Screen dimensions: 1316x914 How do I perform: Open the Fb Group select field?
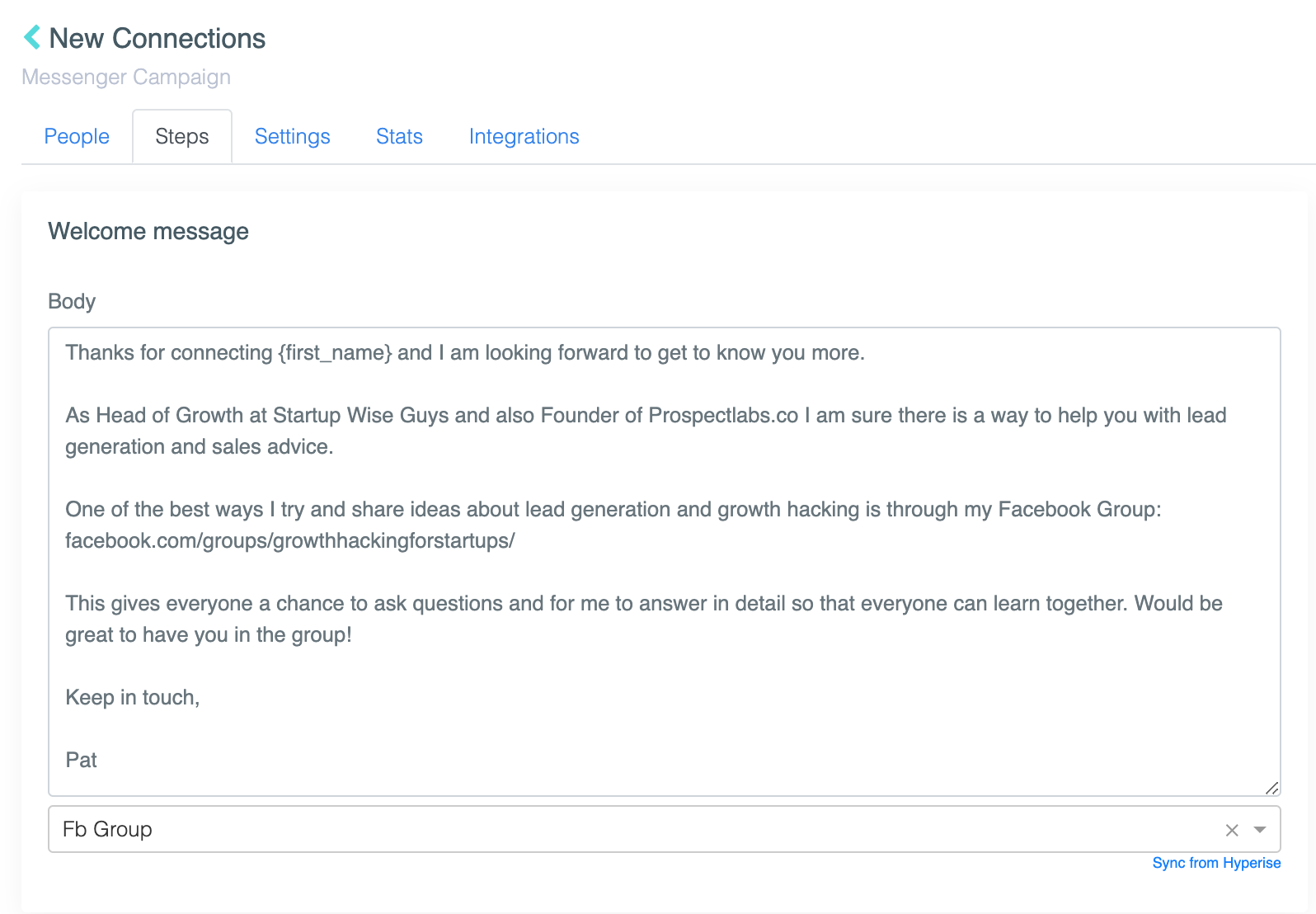(x=665, y=829)
